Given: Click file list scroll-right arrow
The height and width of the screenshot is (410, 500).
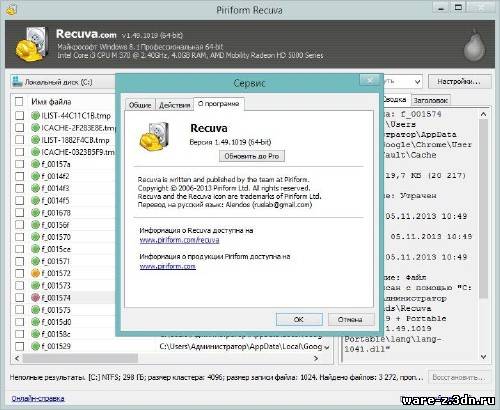Looking at the screenshot, I should 316,358.
